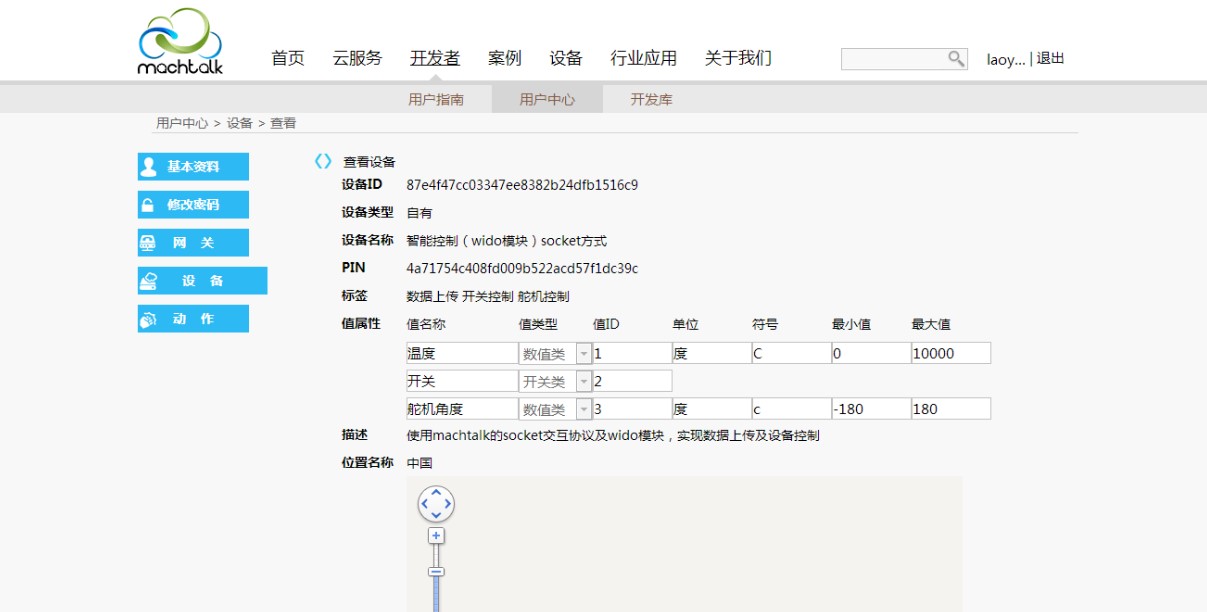Click the 开关 value name field
The width and height of the screenshot is (1207, 612).
click(x=461, y=381)
